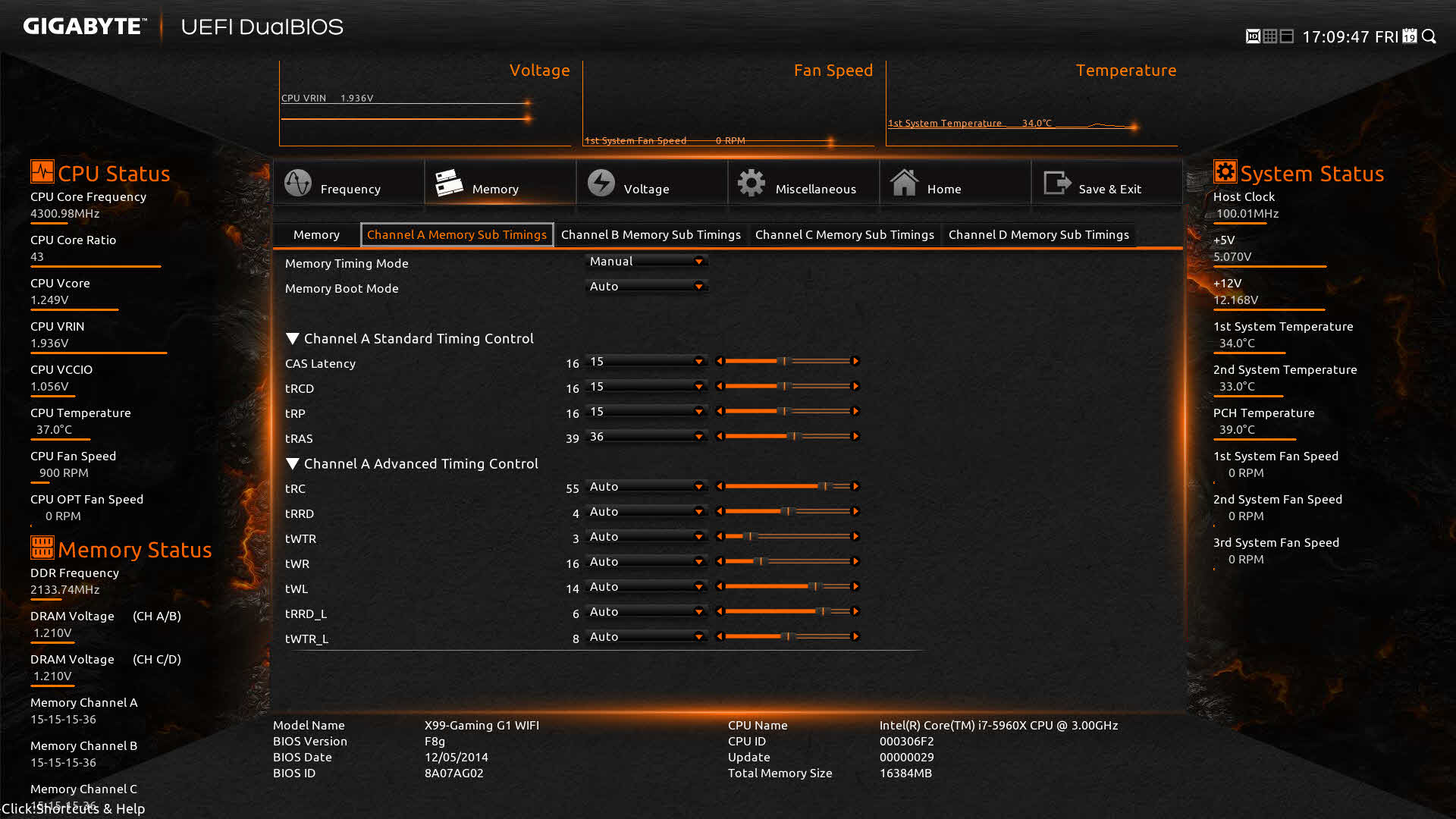Viewport: 1456px width, 819px height.
Task: Collapse Channel A Advanced Timing Control section
Action: click(x=293, y=463)
